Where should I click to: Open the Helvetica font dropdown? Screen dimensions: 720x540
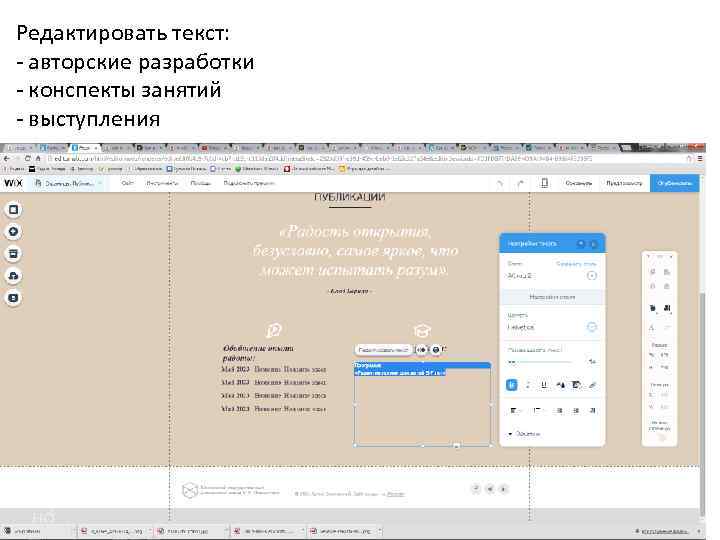[x=551, y=327]
